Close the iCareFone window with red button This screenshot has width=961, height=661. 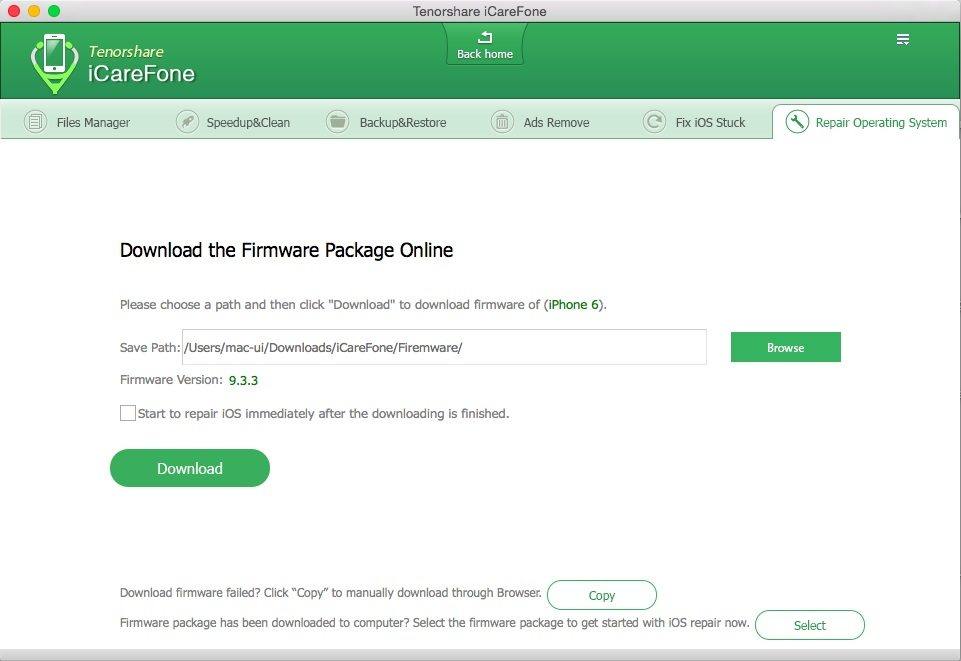tap(13, 11)
